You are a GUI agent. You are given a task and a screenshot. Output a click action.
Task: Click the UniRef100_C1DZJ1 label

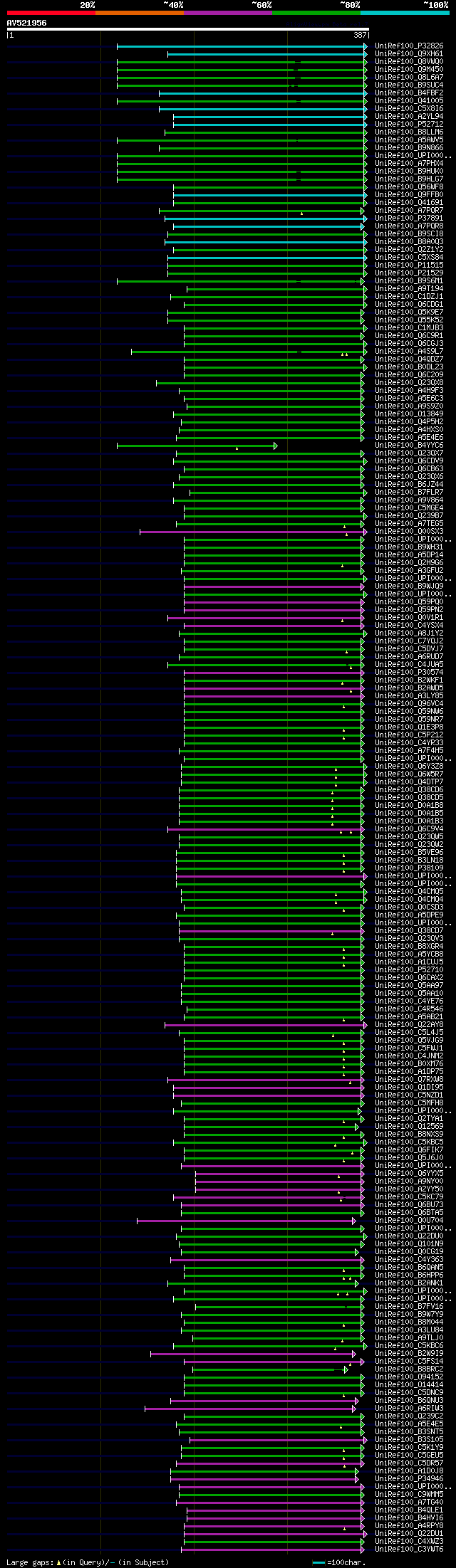pos(409,297)
